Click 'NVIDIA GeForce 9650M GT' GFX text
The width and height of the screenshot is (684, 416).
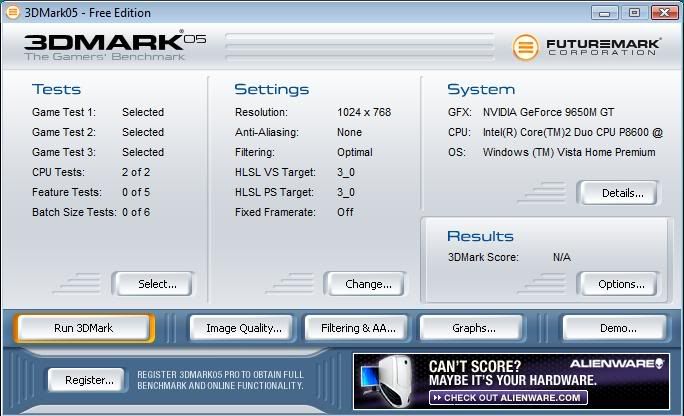[548, 112]
